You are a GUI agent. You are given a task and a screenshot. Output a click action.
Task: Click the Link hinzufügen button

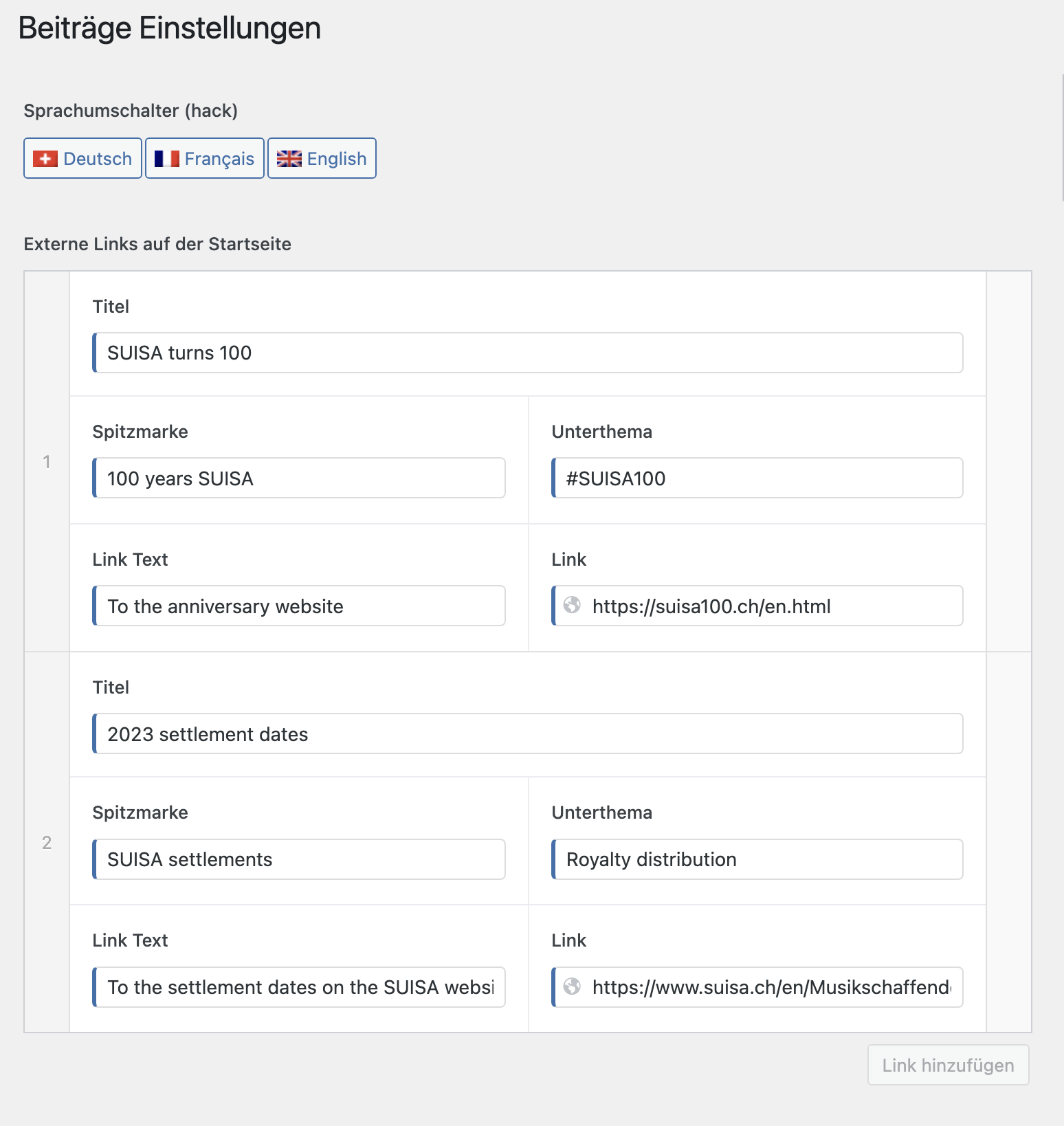[x=948, y=1065]
